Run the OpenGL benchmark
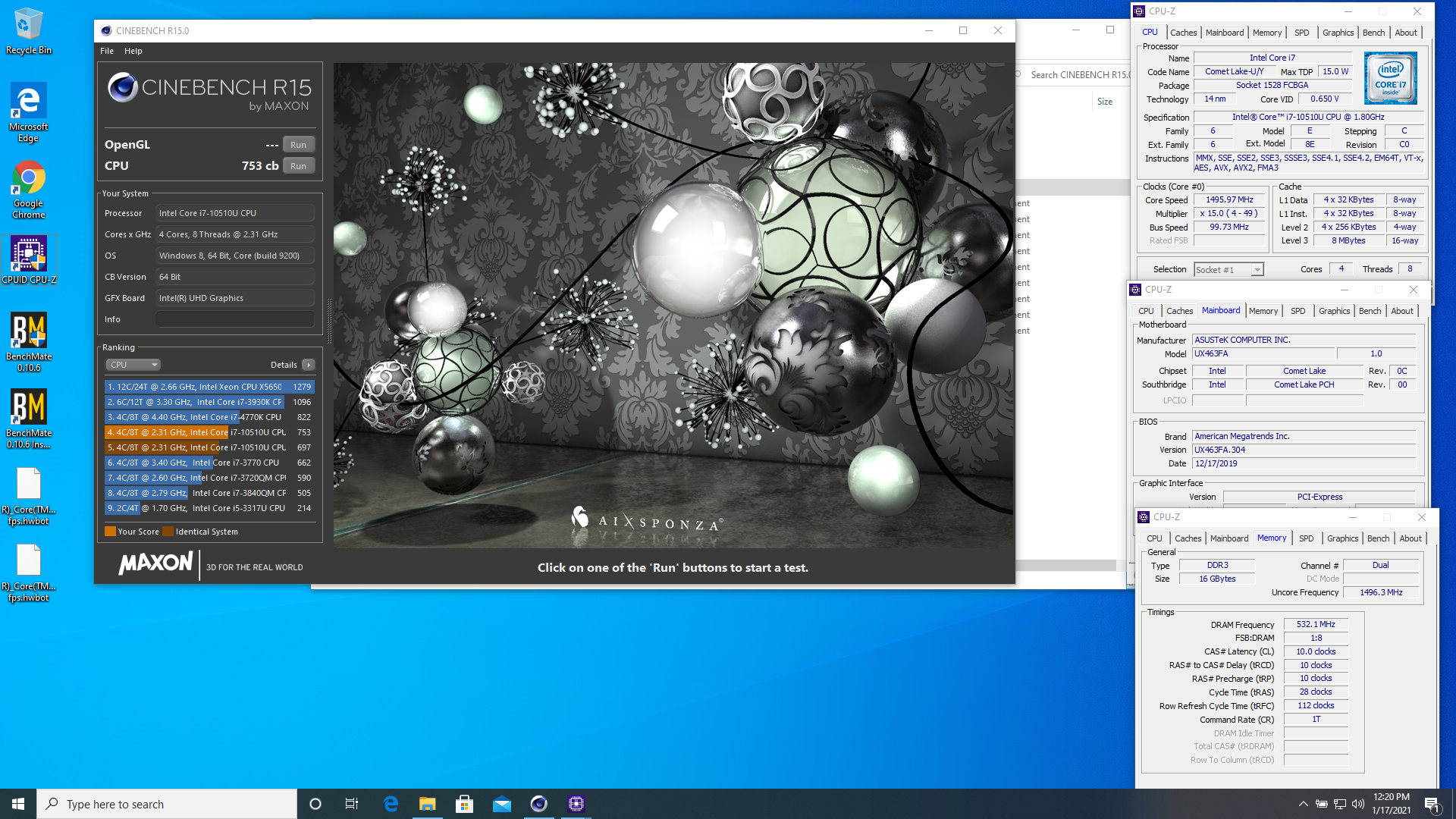The height and width of the screenshot is (819, 1456). click(299, 145)
